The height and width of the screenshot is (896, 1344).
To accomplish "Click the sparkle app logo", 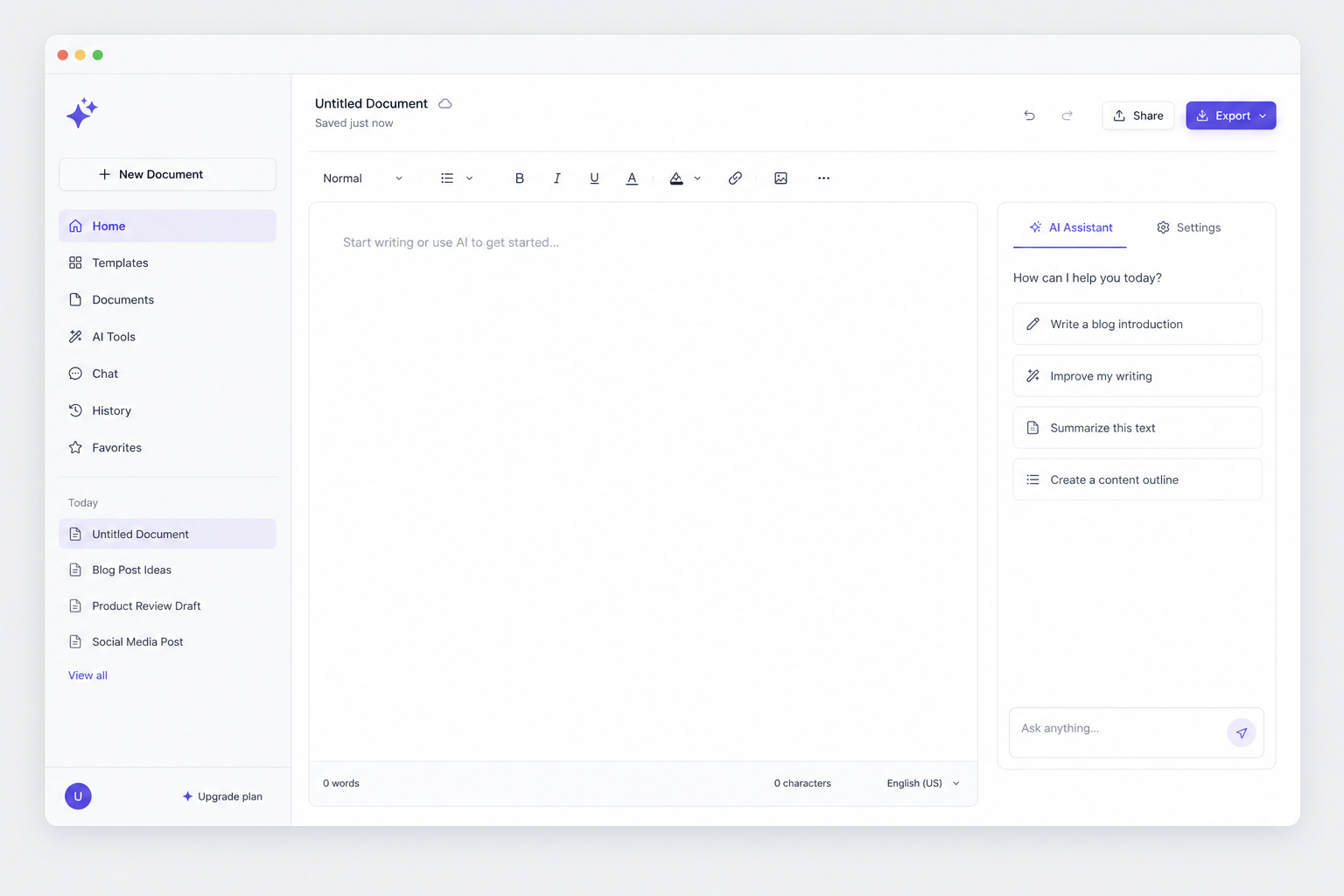I will click(x=81, y=113).
